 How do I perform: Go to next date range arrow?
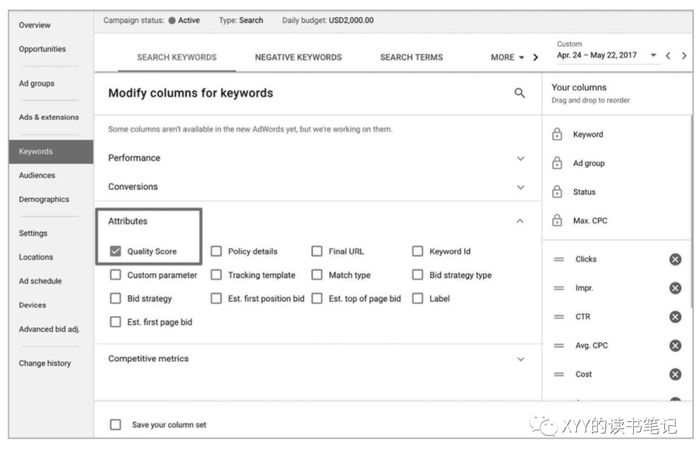tap(683, 56)
